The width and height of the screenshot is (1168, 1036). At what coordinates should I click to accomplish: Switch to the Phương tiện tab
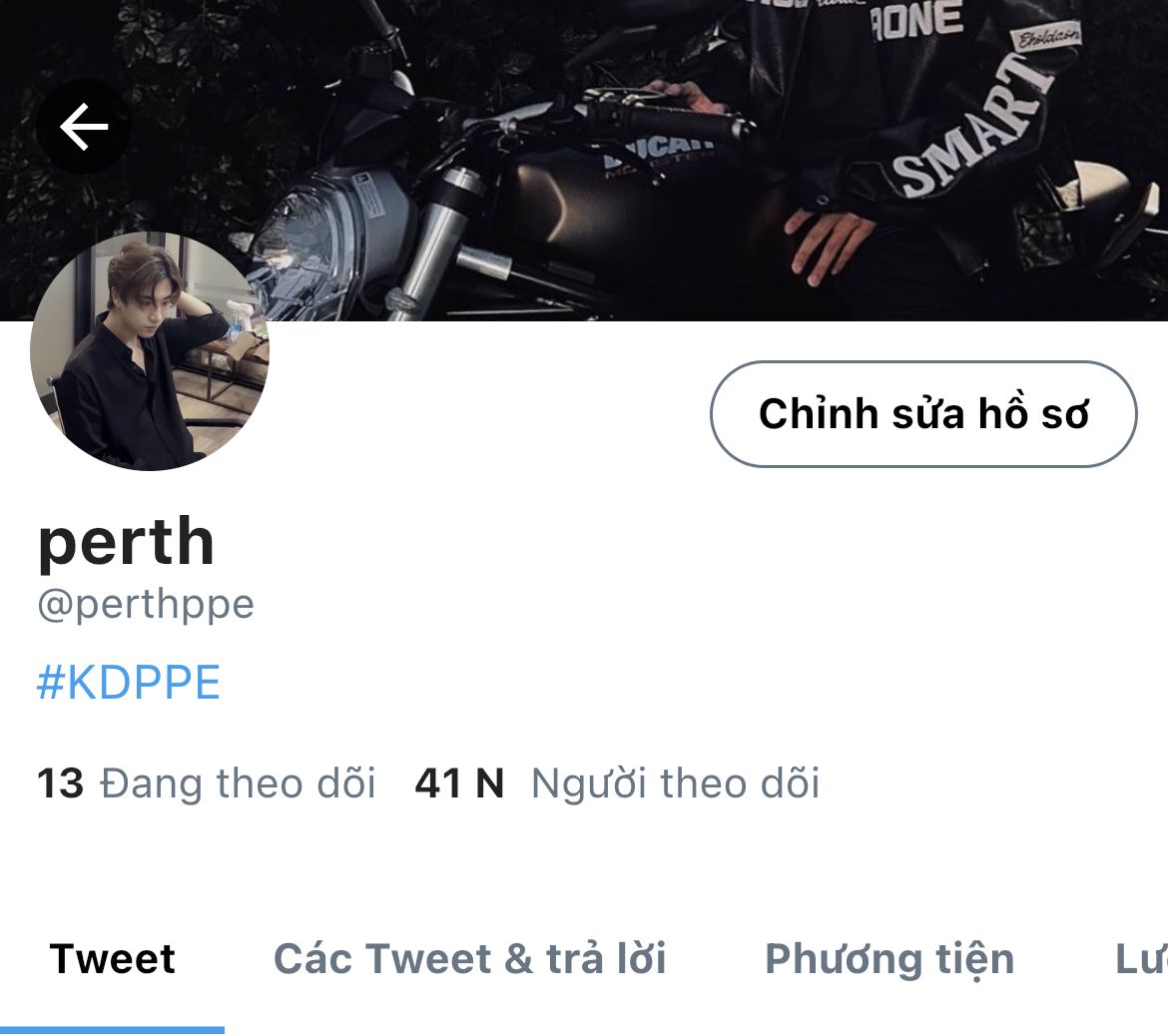[x=890, y=958]
